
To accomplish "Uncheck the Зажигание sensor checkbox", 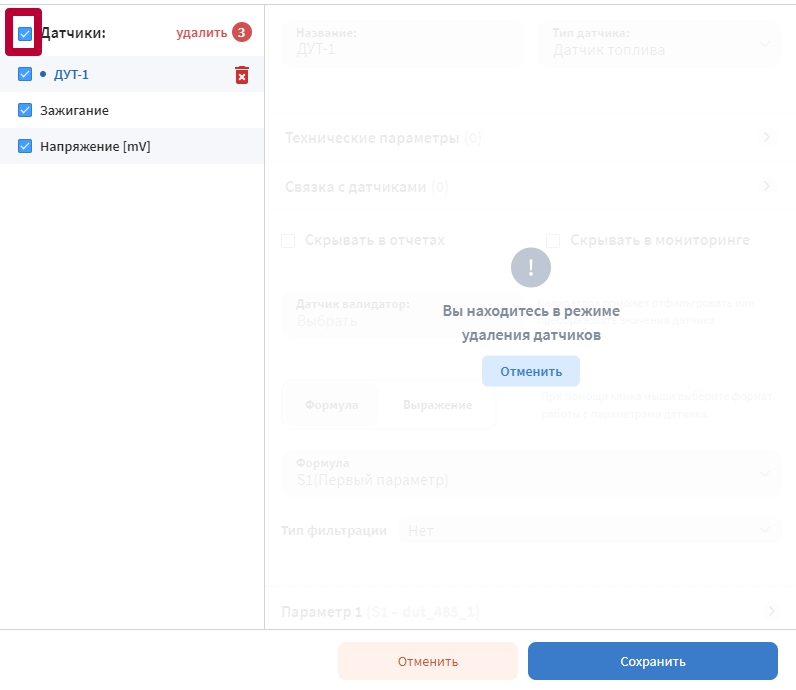I will point(24,110).
